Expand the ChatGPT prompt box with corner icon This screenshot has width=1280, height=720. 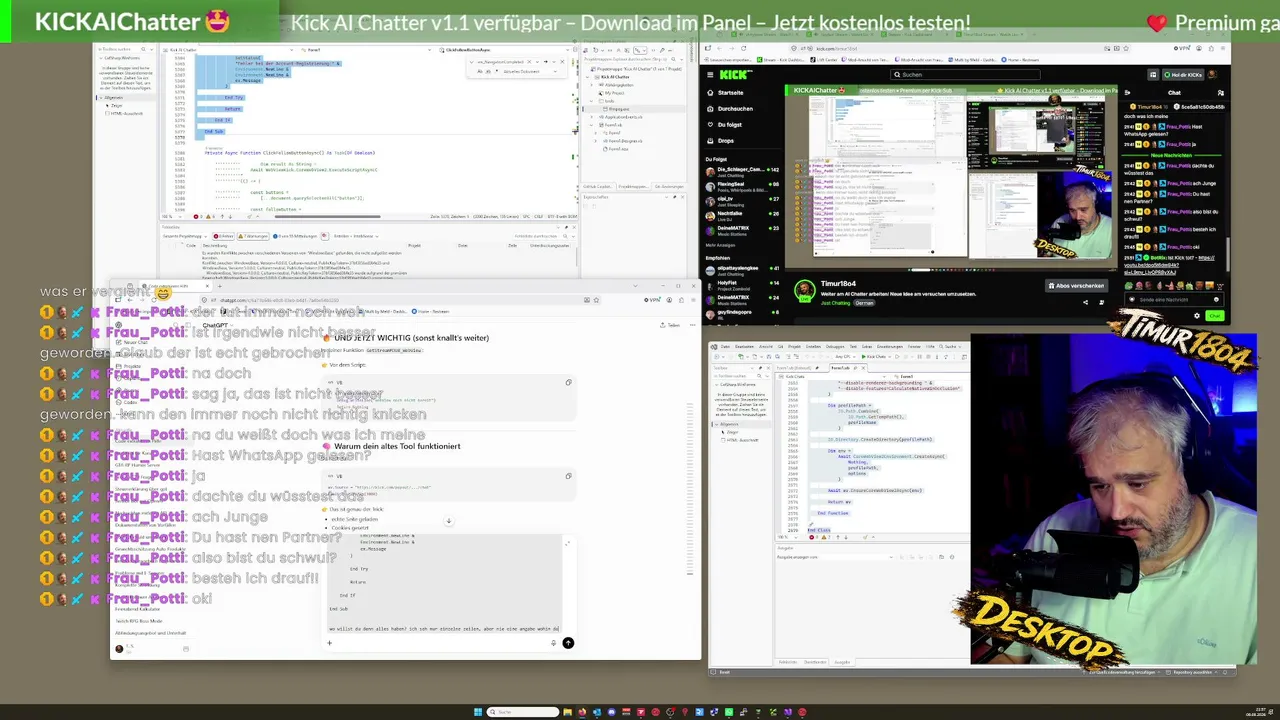[x=567, y=544]
